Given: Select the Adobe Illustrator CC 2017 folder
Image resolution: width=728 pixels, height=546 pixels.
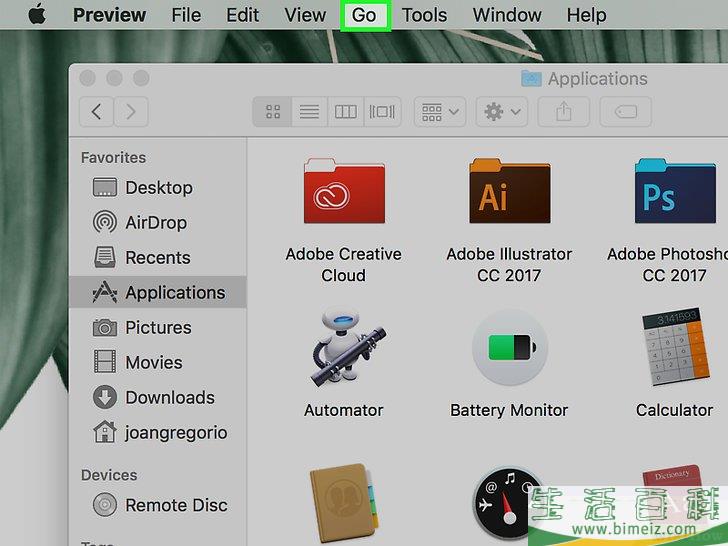Looking at the screenshot, I should tap(510, 191).
